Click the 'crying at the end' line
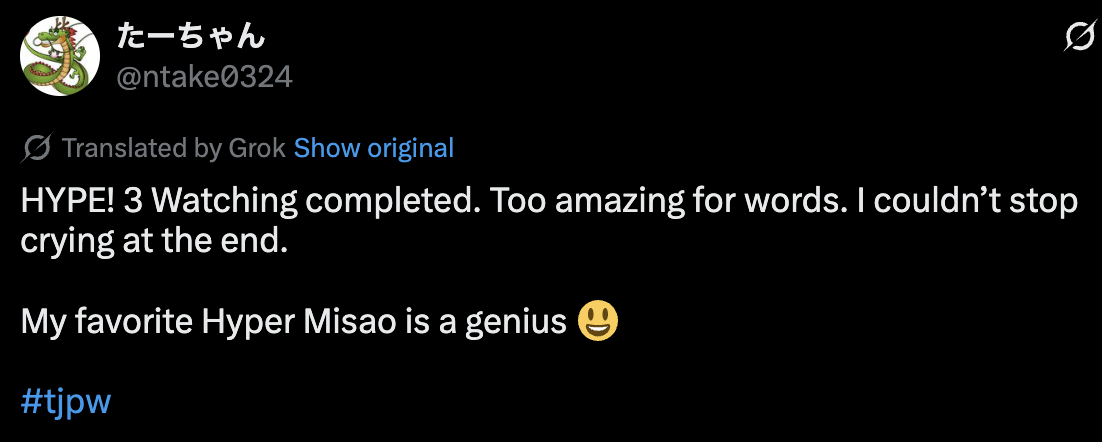Screen dimensions: 1102x442 tap(154, 242)
